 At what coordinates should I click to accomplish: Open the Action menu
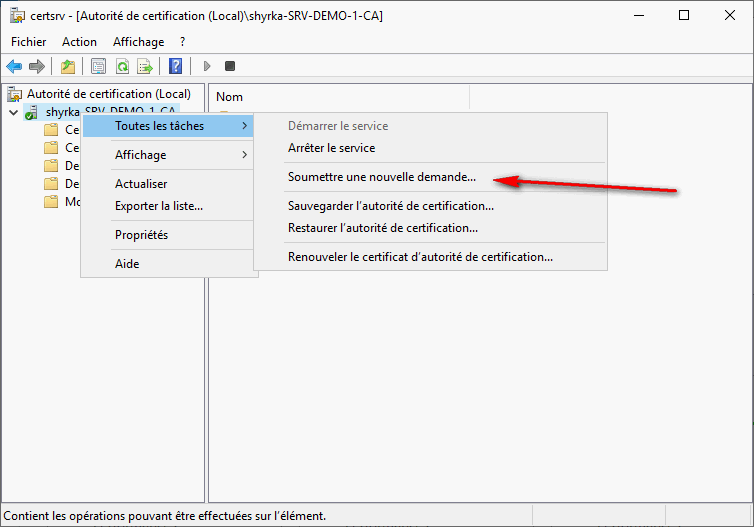coord(79,42)
